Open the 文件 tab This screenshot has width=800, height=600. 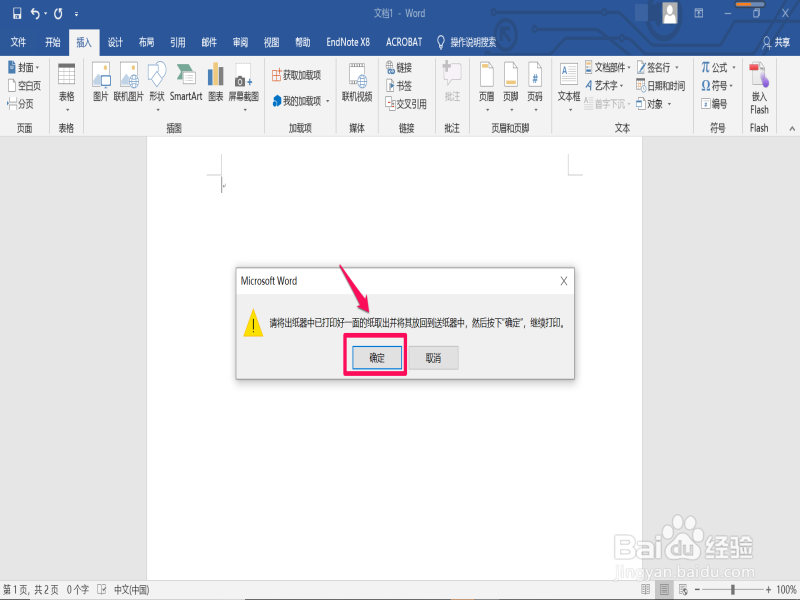pyautogui.click(x=18, y=42)
